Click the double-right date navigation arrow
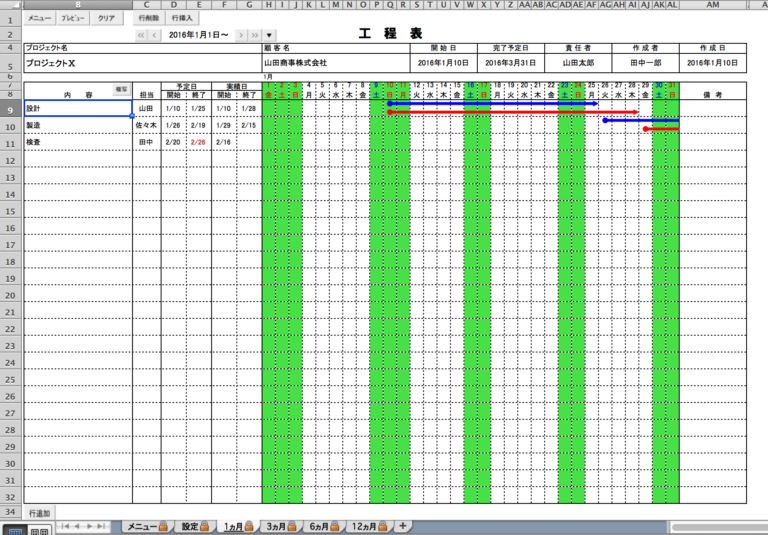768x535 pixels. click(x=254, y=35)
